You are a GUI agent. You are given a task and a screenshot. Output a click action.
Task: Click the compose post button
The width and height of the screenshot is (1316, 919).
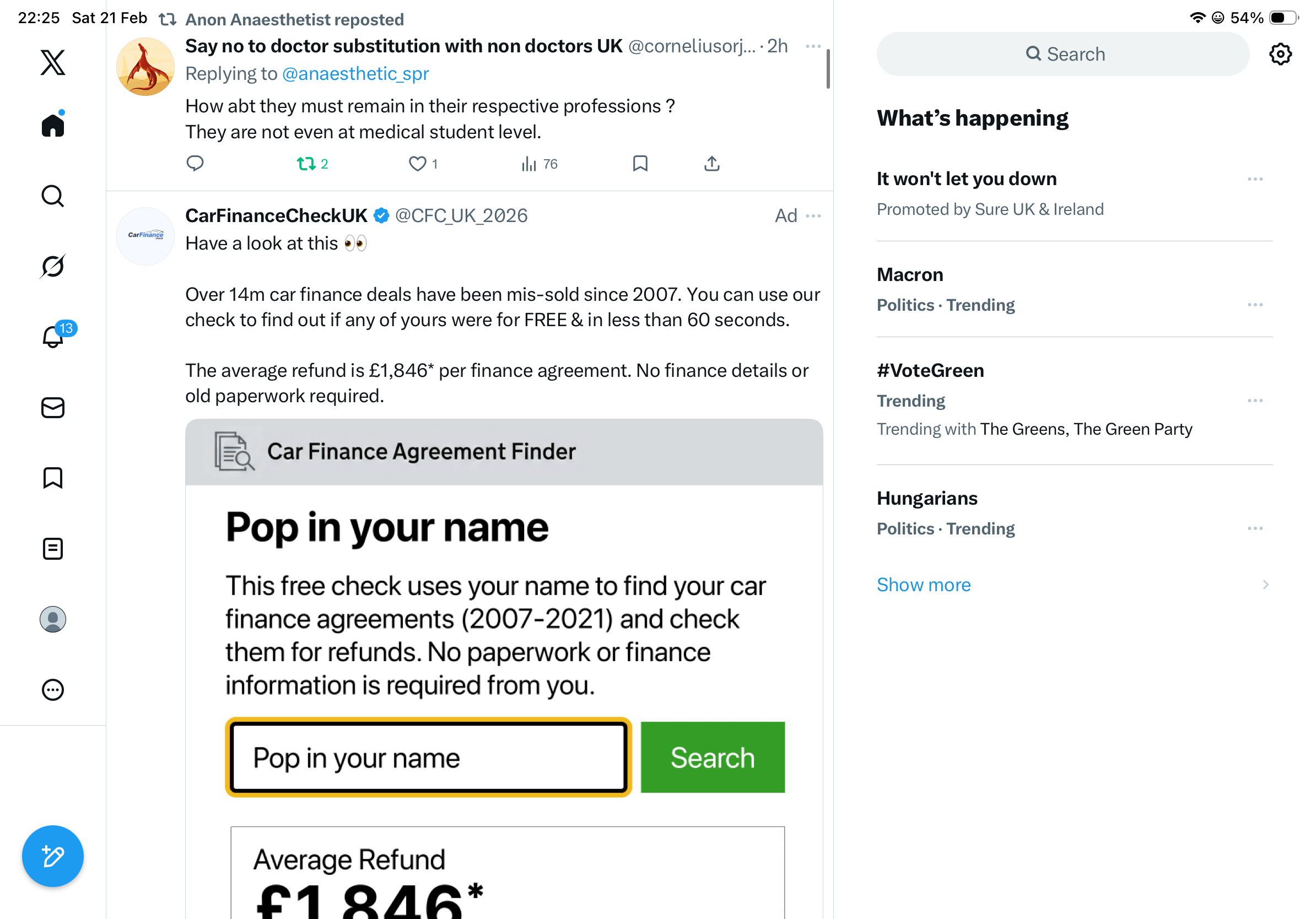point(53,856)
